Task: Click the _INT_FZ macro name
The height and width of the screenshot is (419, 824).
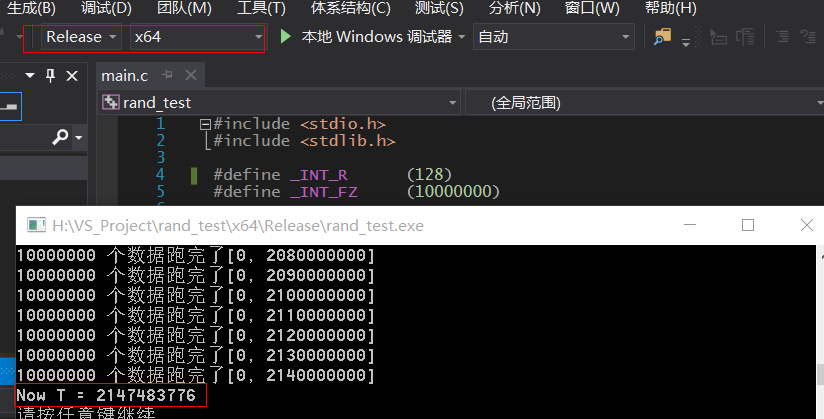Action: click(323, 192)
